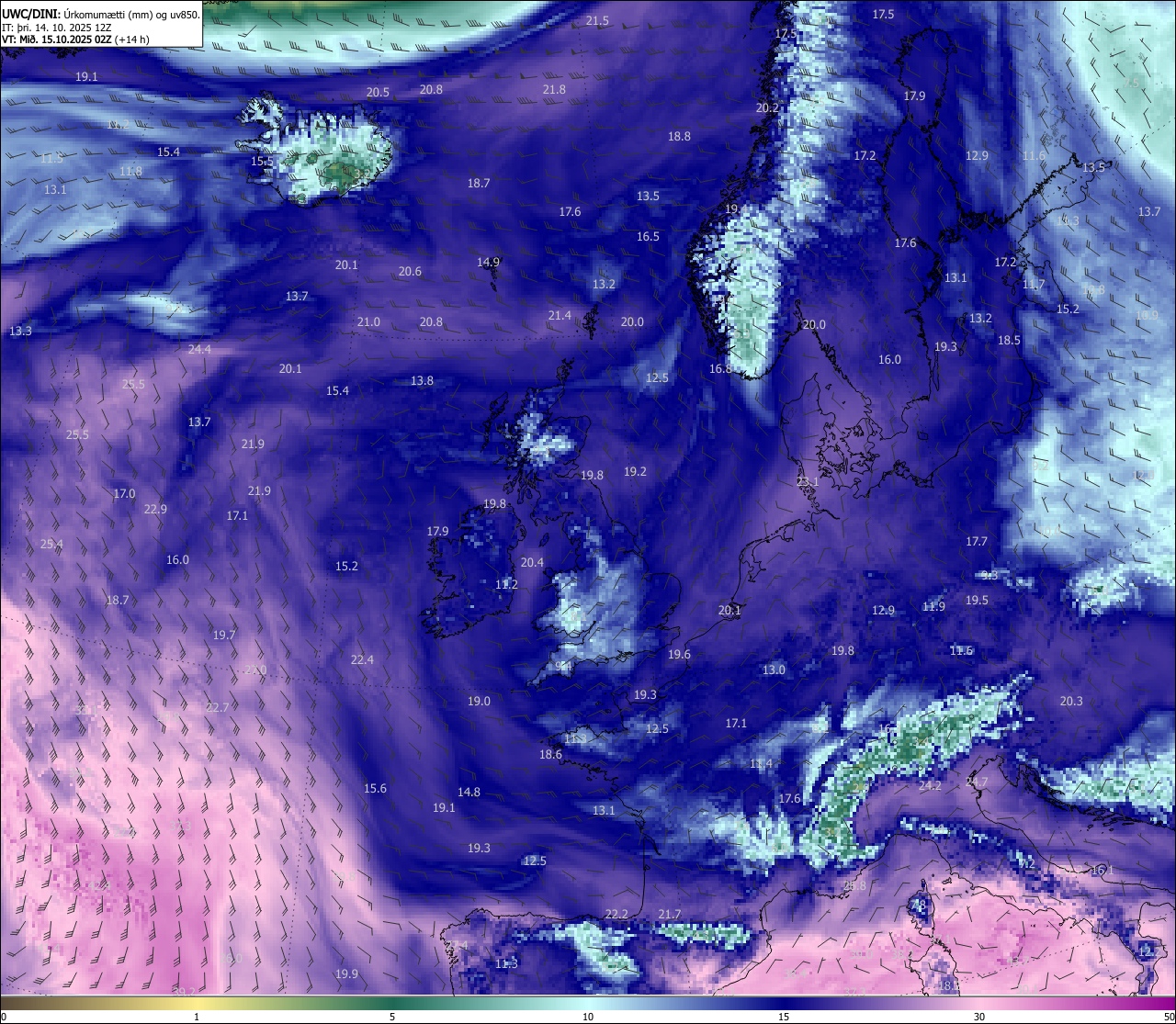Click the 19.0 map value
This screenshot has width=1176, height=1024.
pyautogui.click(x=479, y=701)
